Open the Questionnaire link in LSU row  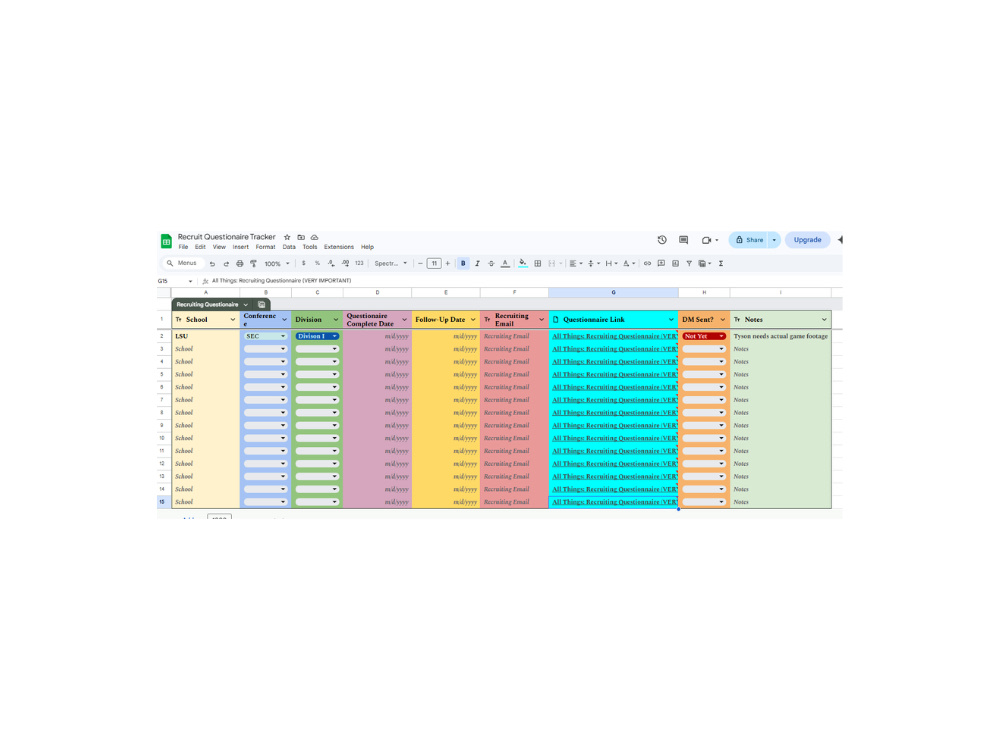pyautogui.click(x=614, y=336)
